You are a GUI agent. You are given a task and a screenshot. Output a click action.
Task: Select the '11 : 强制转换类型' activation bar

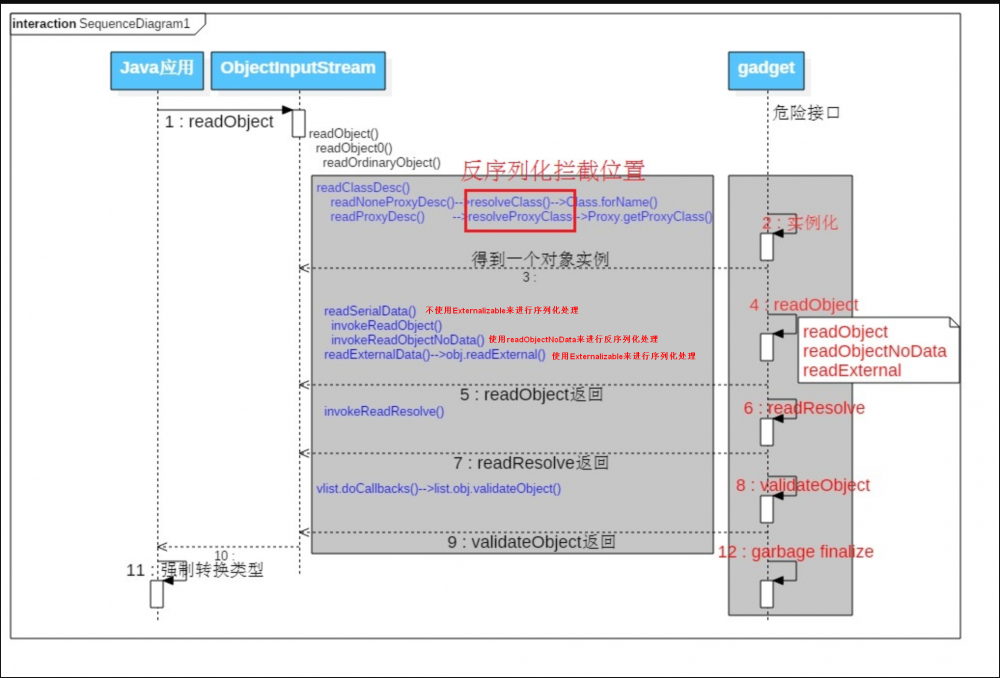point(156,594)
